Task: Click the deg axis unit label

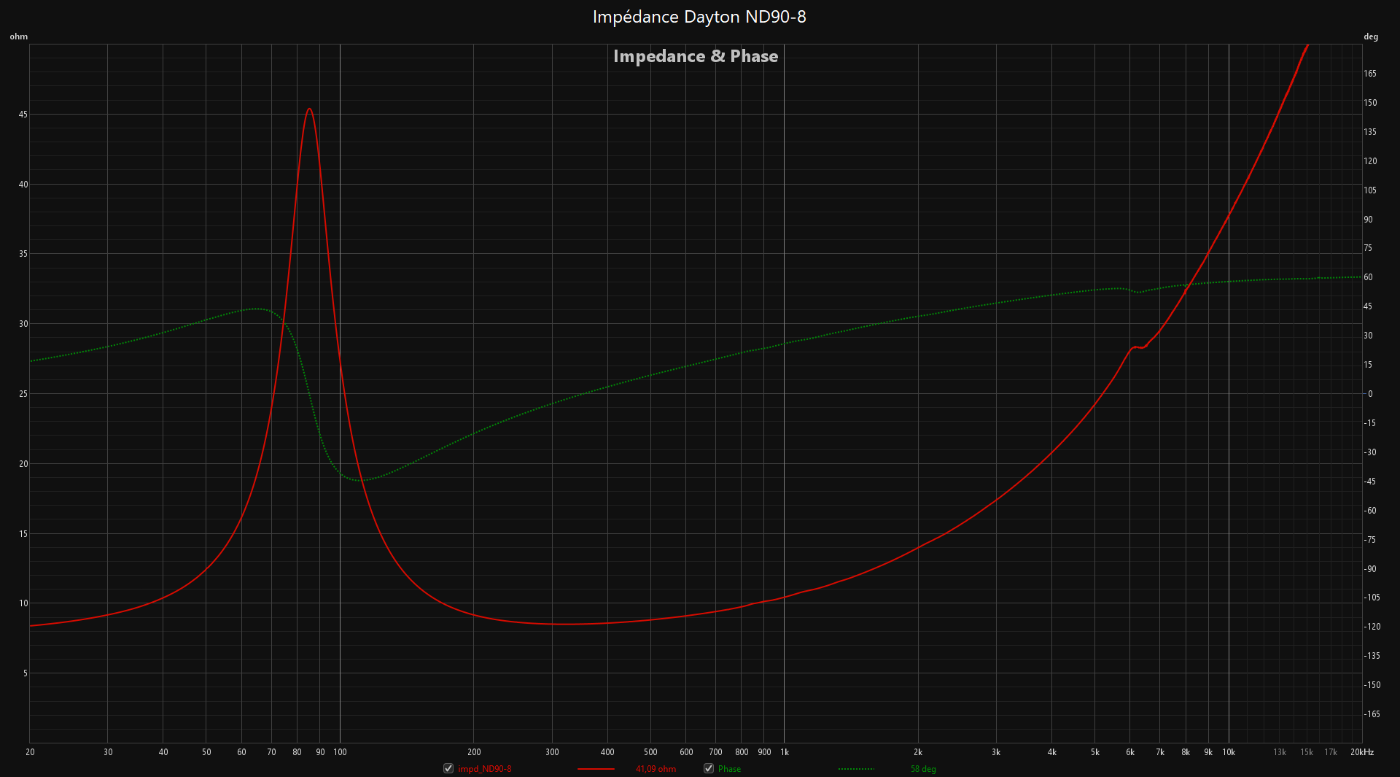Action: coord(1370,37)
